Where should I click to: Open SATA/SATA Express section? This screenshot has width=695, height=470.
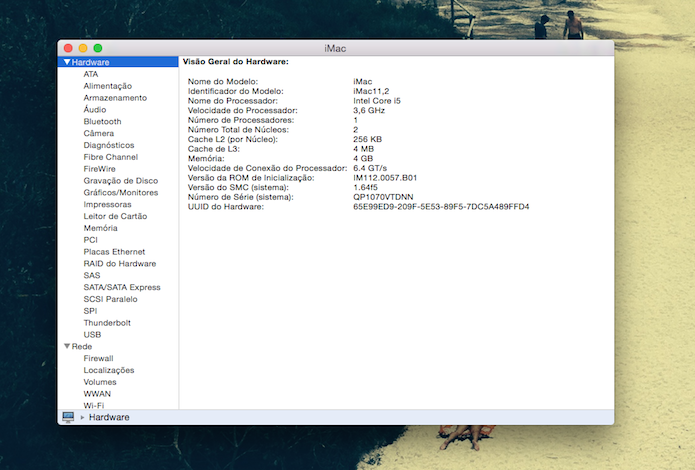[x=122, y=287]
